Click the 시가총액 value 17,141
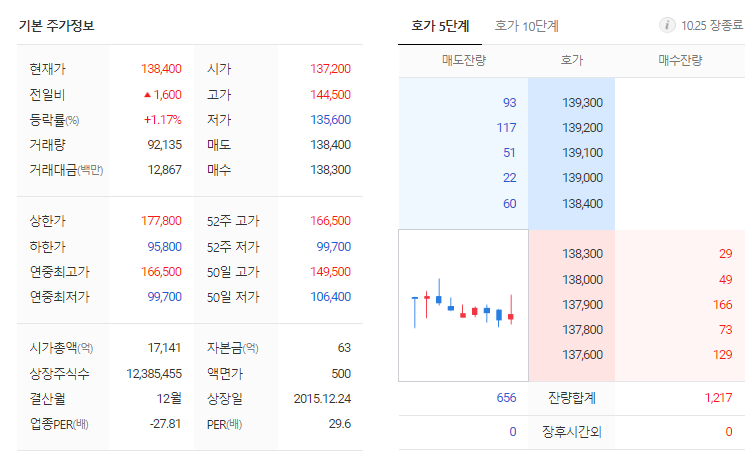This screenshot has height=451, width=752. 164,348
